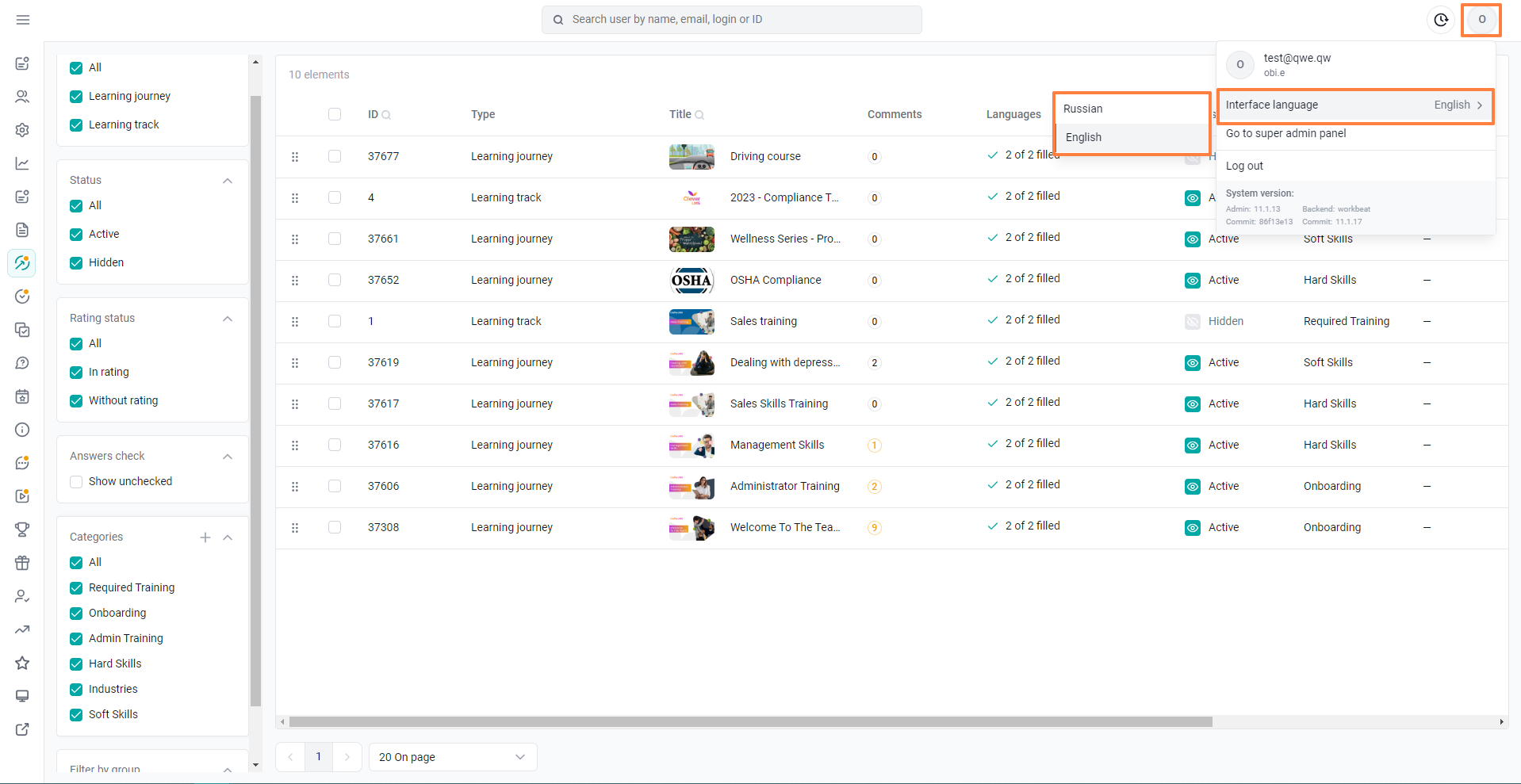Open the OSHA Compliance thumbnail image

pos(692,281)
